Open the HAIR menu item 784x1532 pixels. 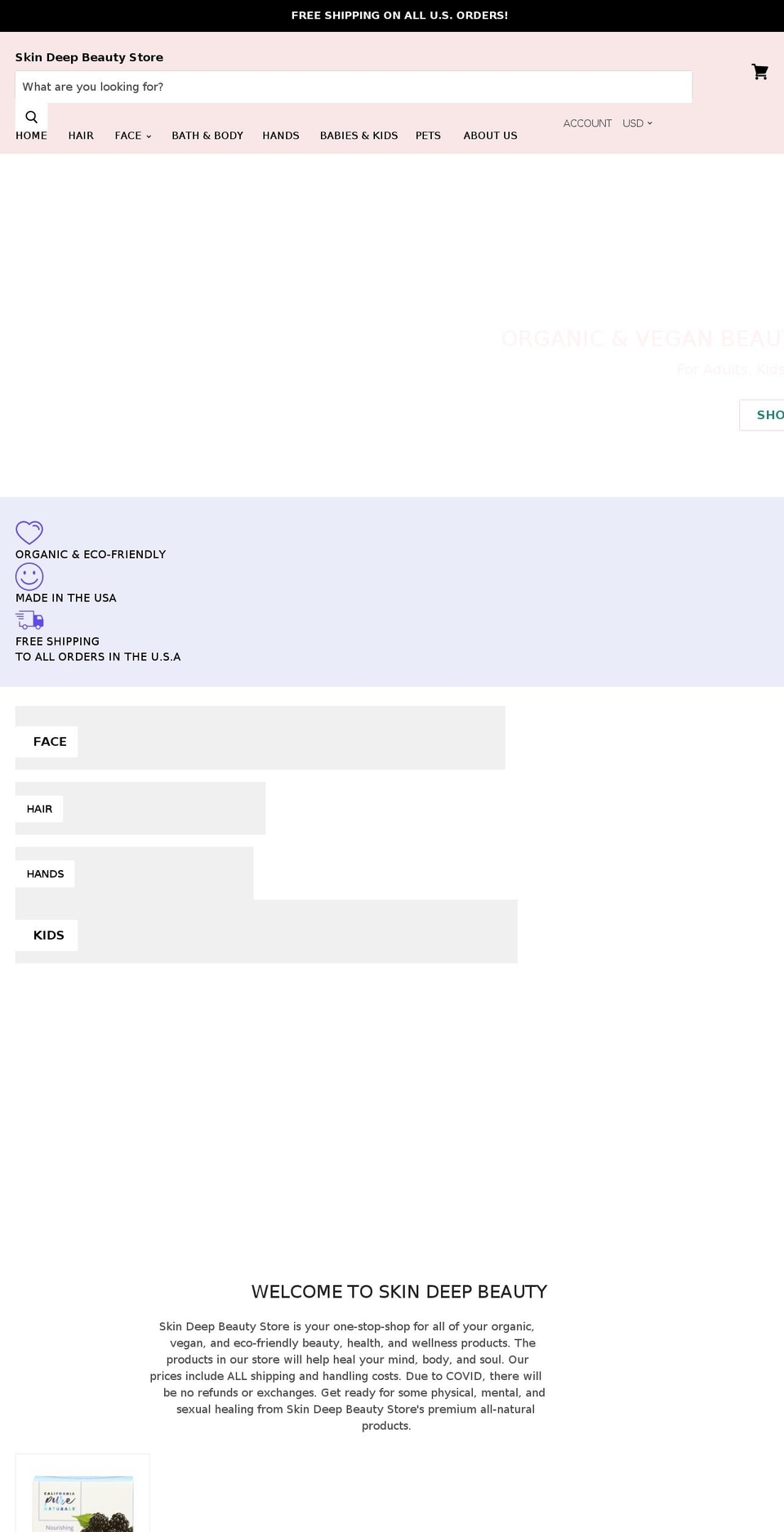(x=81, y=136)
